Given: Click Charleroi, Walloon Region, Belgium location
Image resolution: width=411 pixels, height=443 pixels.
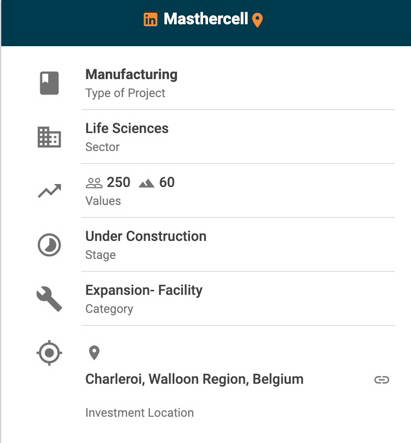Looking at the screenshot, I should click(x=194, y=379).
